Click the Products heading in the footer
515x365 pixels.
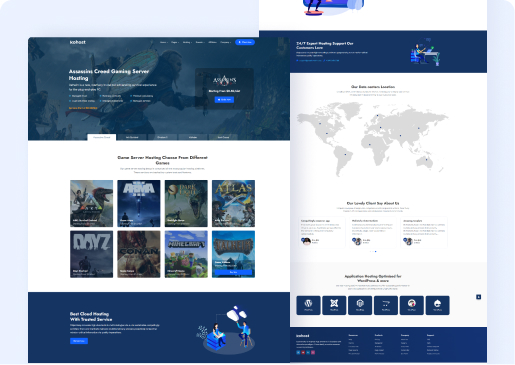click(x=379, y=335)
